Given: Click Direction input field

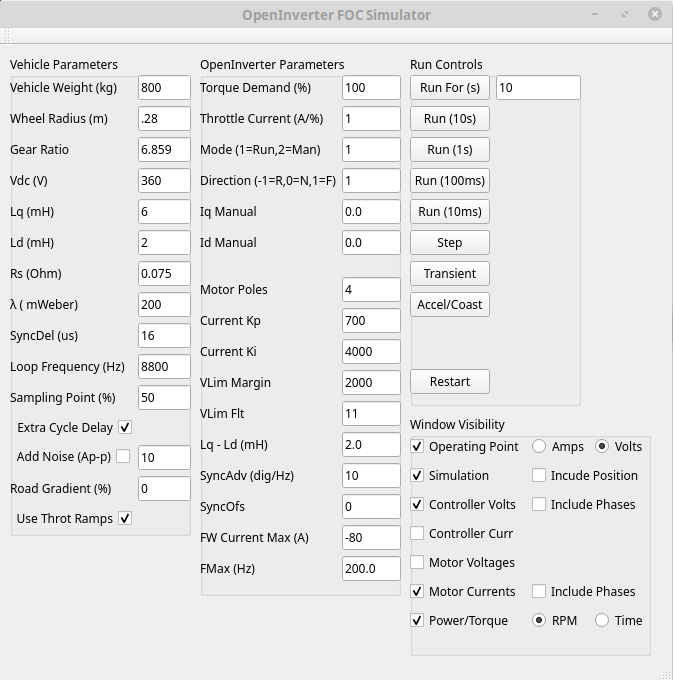Looking at the screenshot, I should point(371,180).
